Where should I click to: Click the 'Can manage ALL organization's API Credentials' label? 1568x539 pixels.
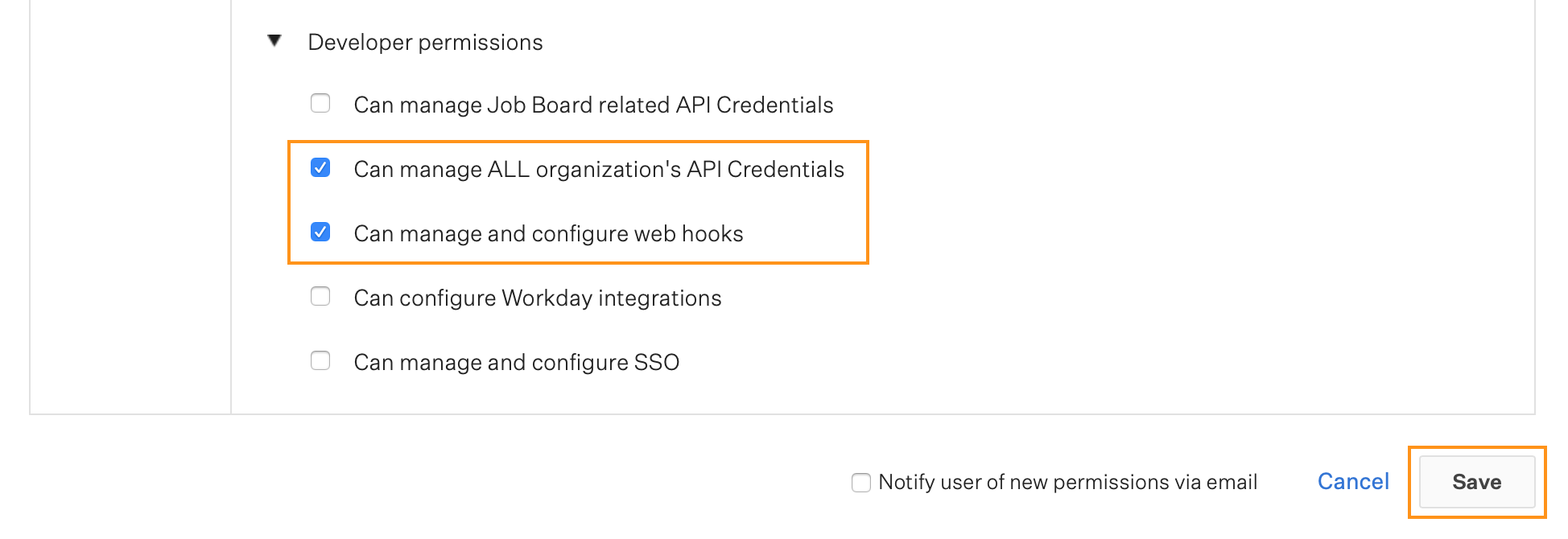[x=599, y=170]
